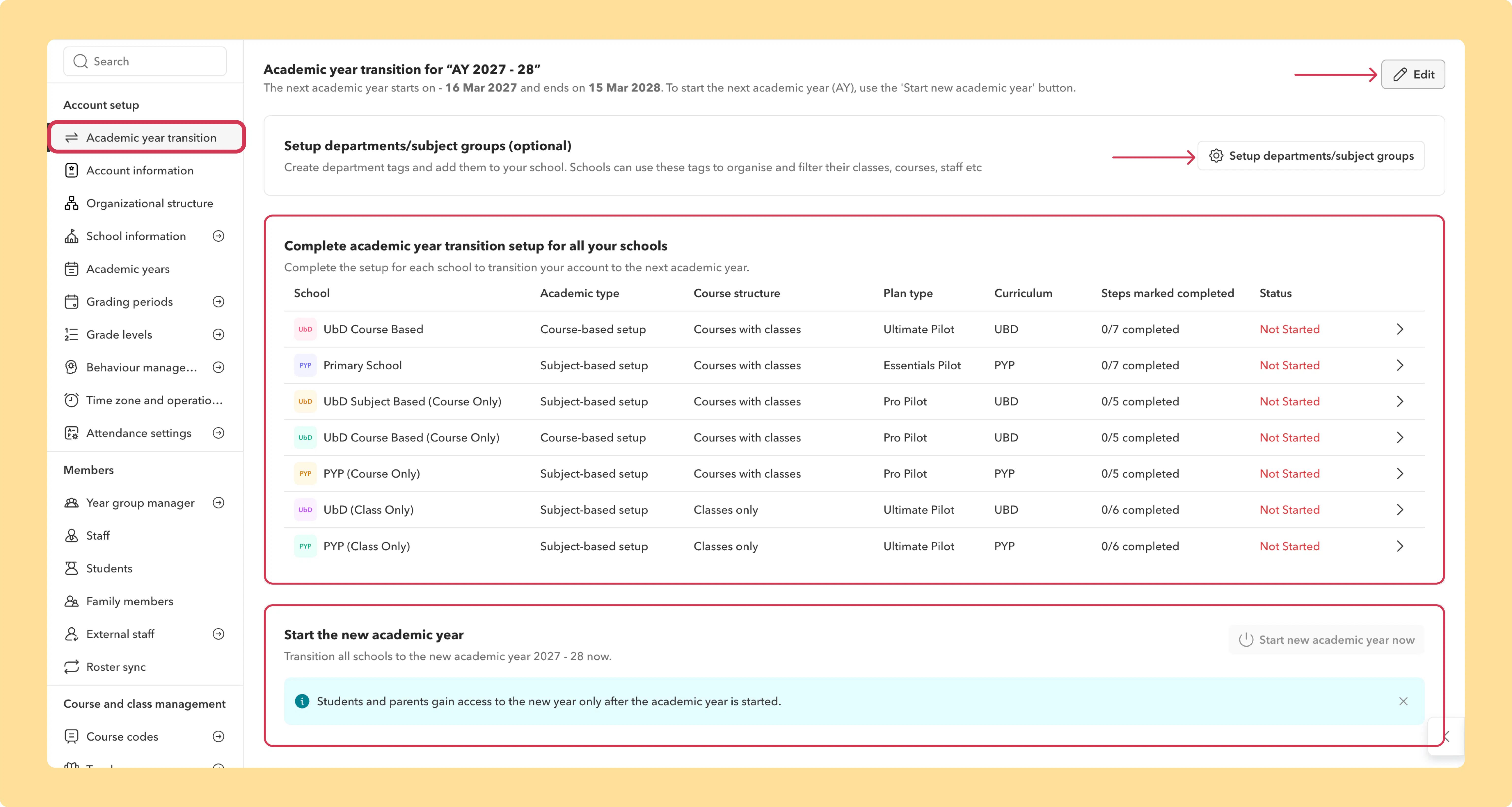Click the Account information sidebar icon
1512x807 pixels.
click(x=72, y=170)
